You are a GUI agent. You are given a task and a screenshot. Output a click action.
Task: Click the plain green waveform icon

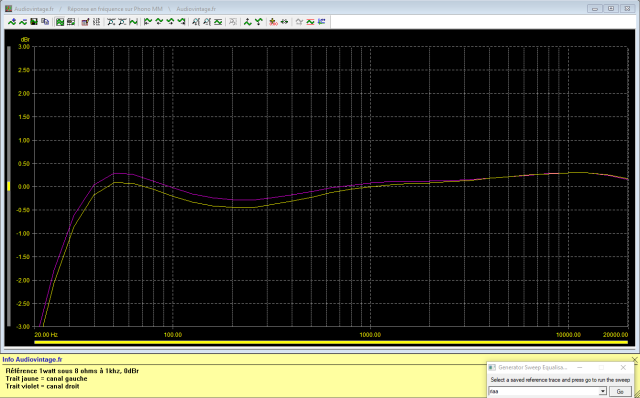[133, 22]
